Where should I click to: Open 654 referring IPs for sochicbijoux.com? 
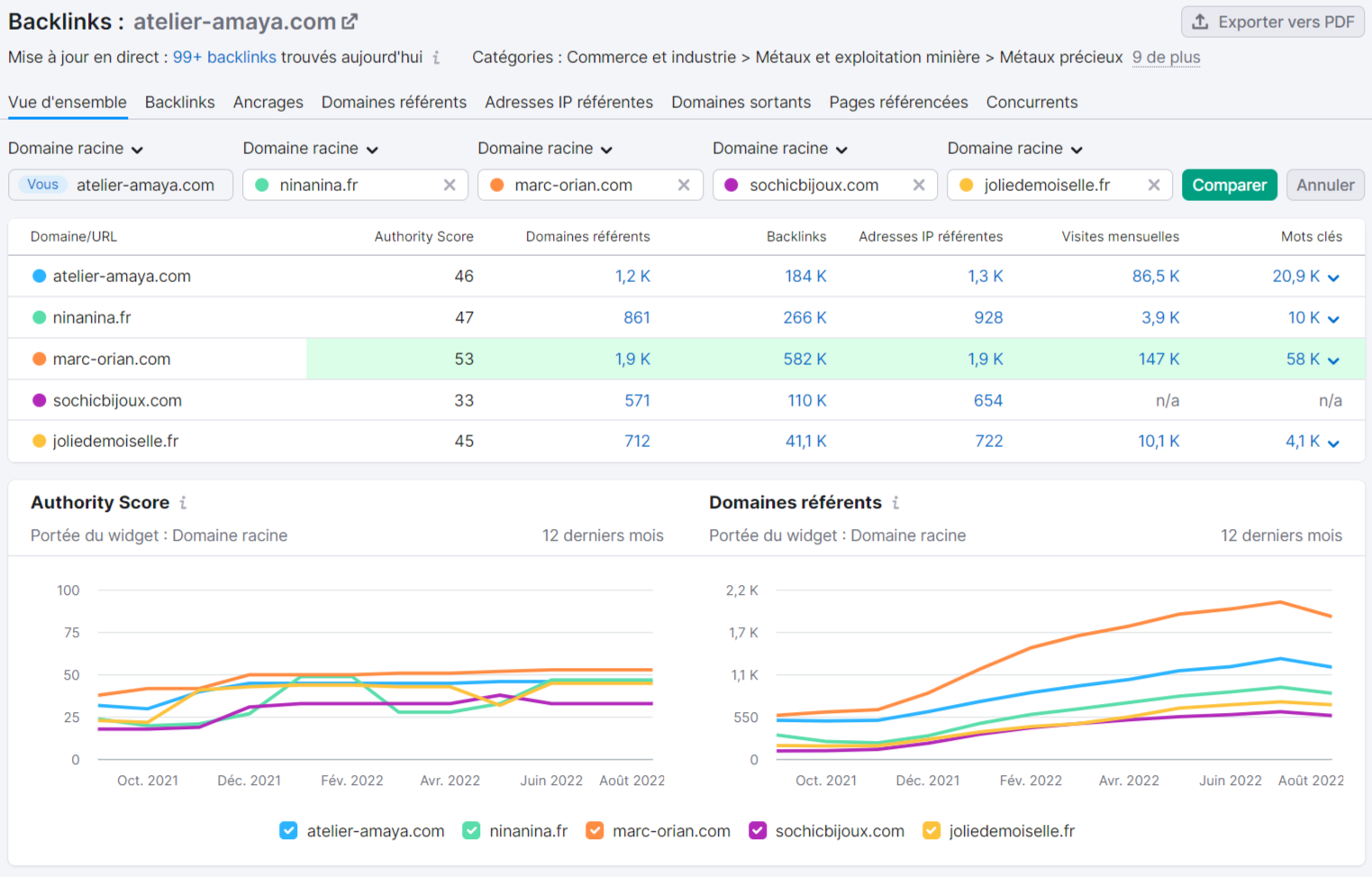click(988, 400)
